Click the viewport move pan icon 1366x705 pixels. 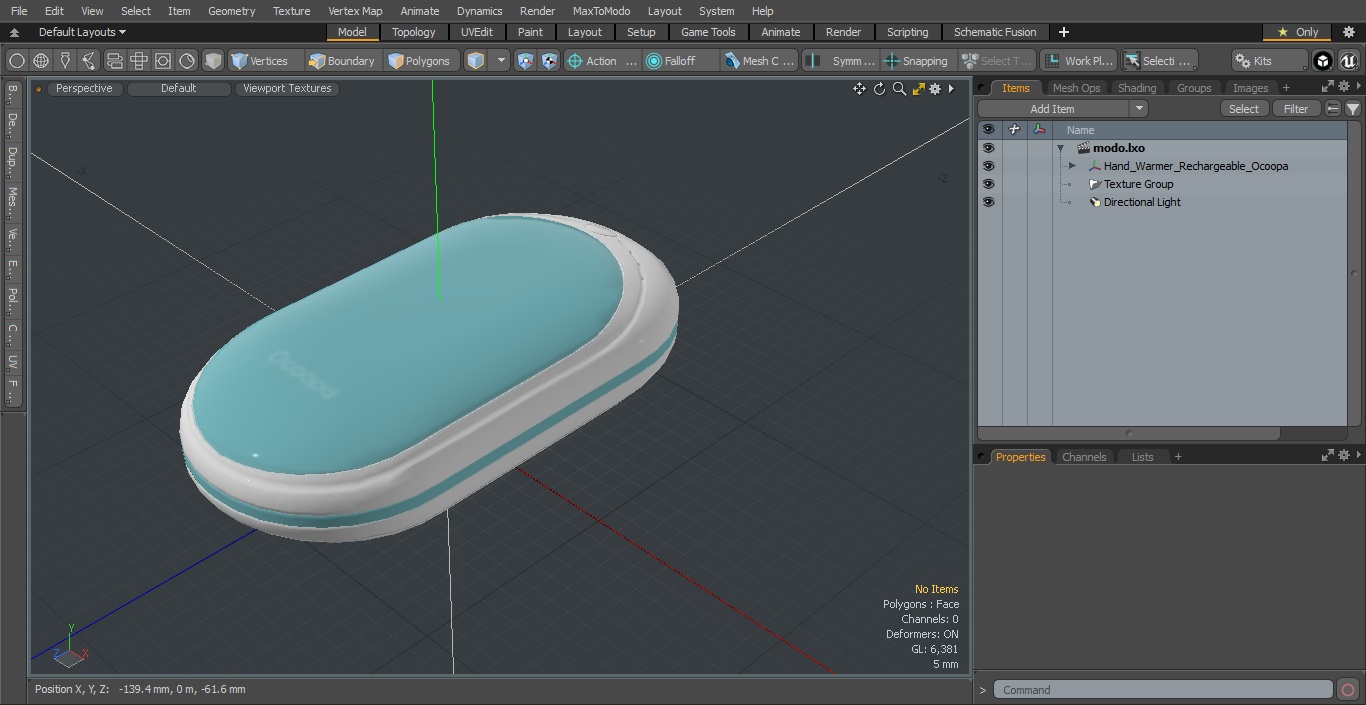[x=859, y=89]
